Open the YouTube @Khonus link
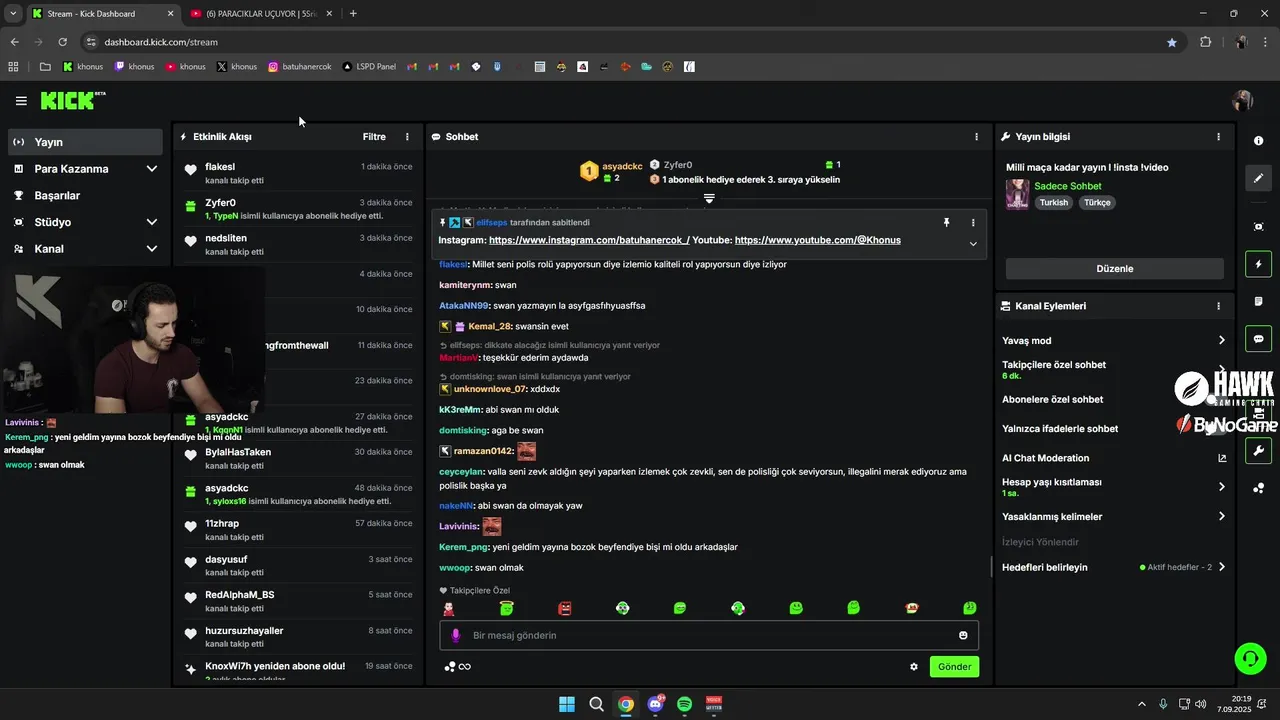 coord(818,240)
